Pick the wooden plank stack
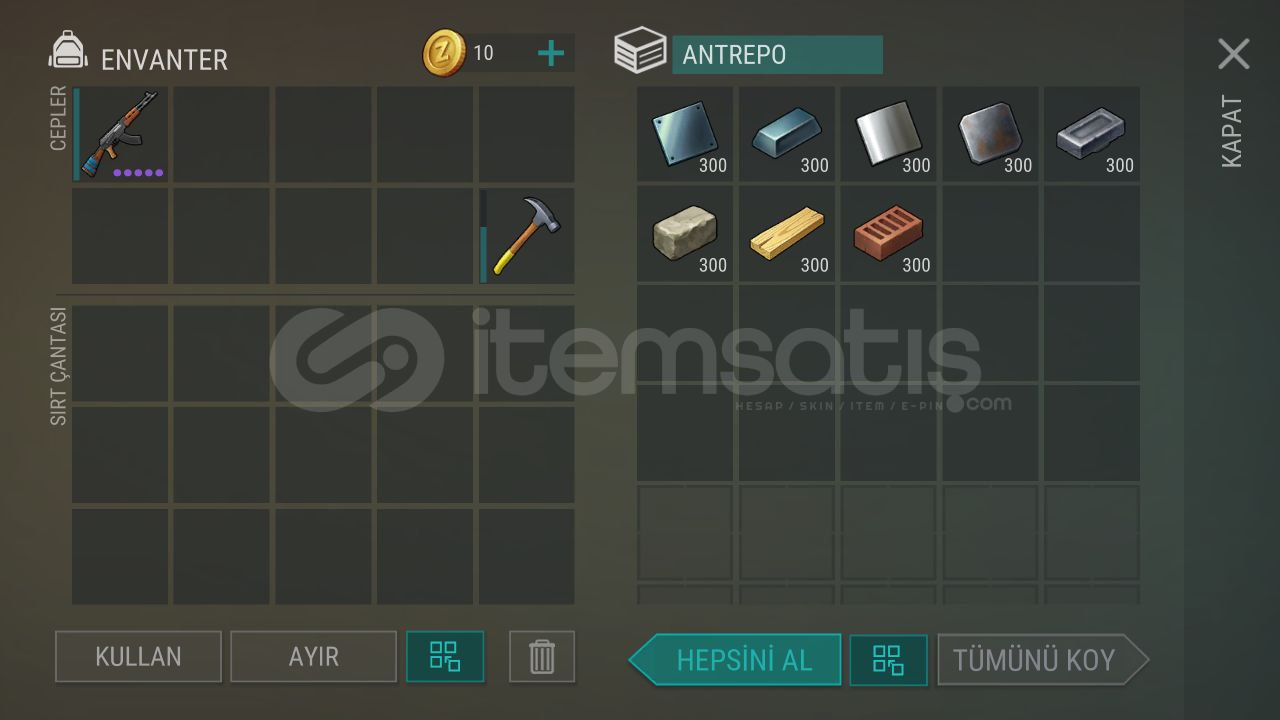 787,234
